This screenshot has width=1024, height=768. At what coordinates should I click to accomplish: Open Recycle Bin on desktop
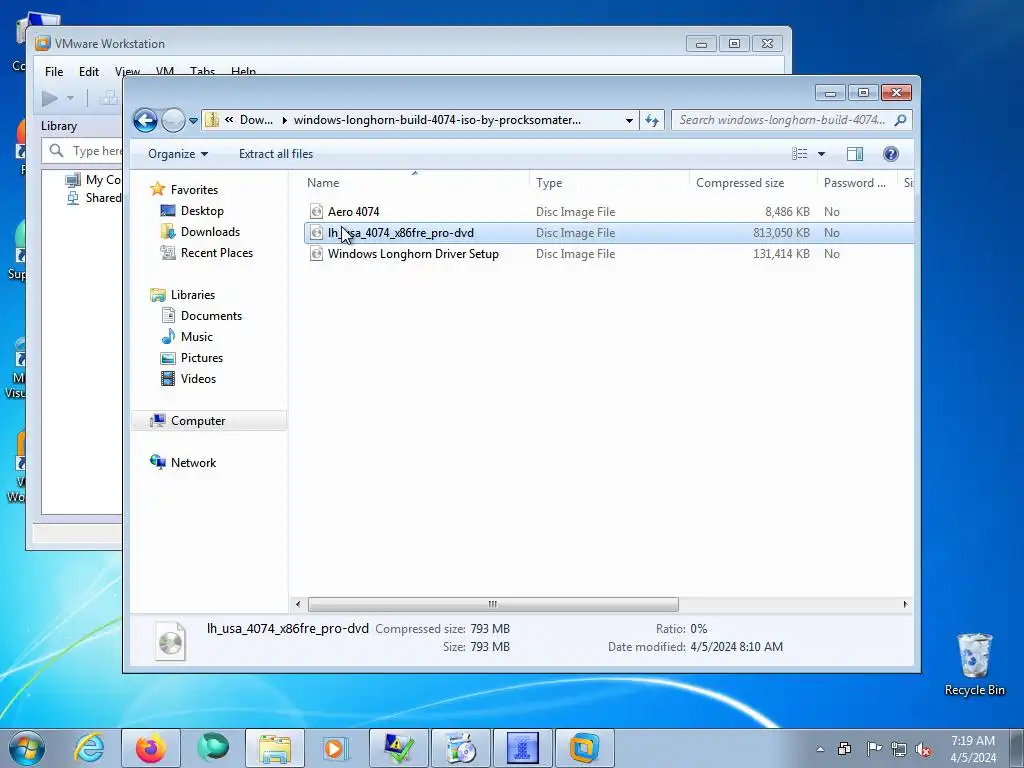(x=974, y=665)
